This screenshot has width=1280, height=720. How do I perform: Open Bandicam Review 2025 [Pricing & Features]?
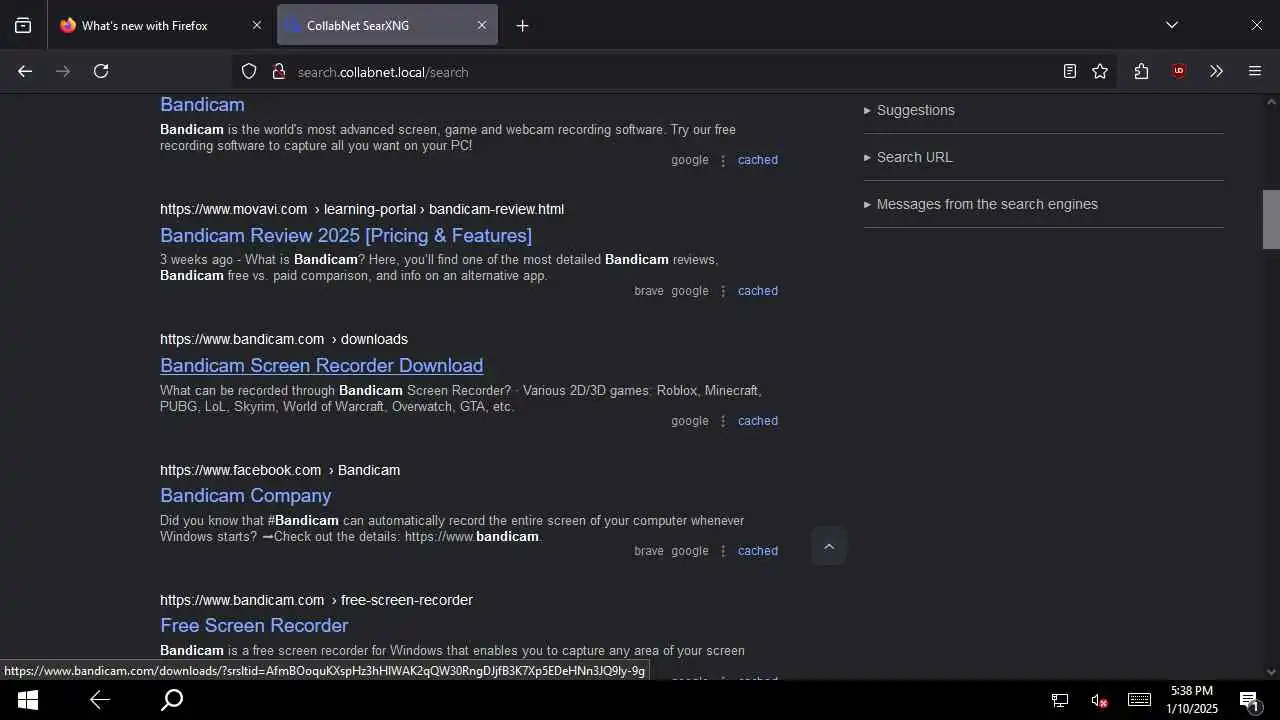click(x=346, y=235)
